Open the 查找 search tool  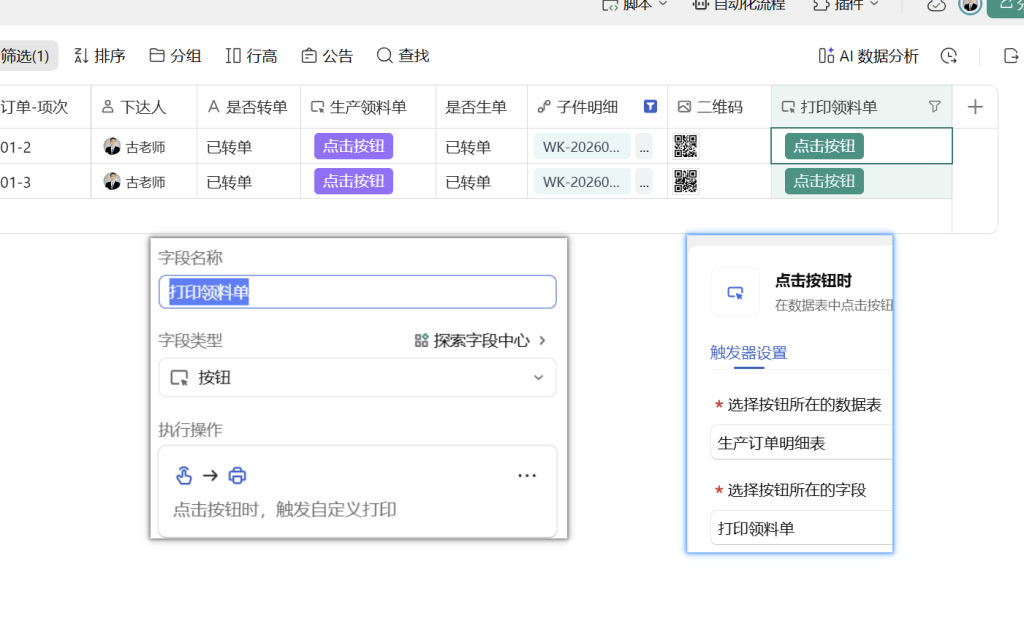tap(403, 56)
